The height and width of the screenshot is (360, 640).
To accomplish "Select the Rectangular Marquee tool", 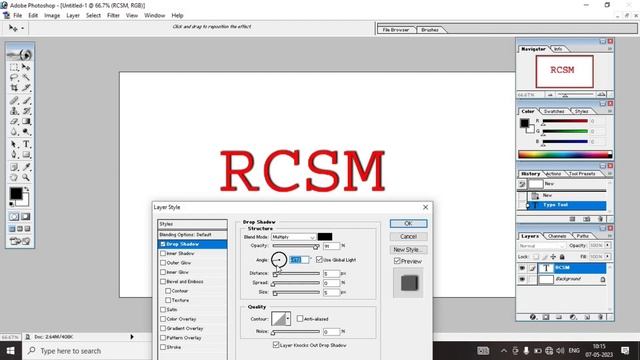I will pyautogui.click(x=14, y=67).
